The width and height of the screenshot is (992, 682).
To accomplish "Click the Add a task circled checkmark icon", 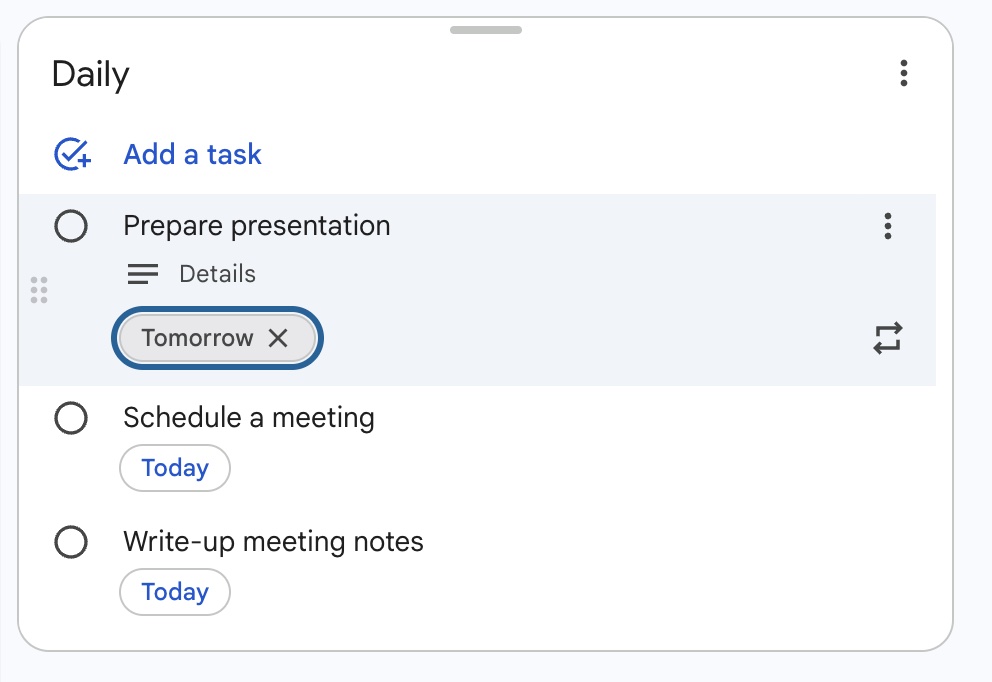I will pos(71,154).
